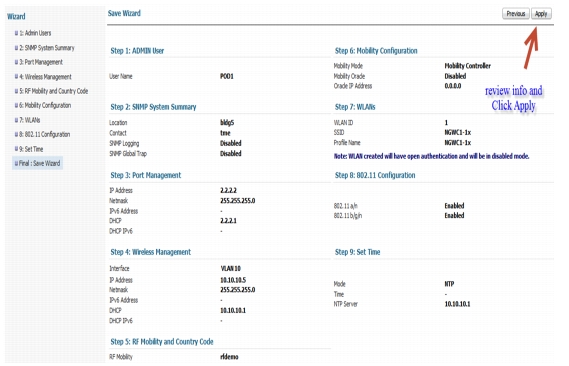Click the Step 9: Set Time heading

tap(357, 252)
